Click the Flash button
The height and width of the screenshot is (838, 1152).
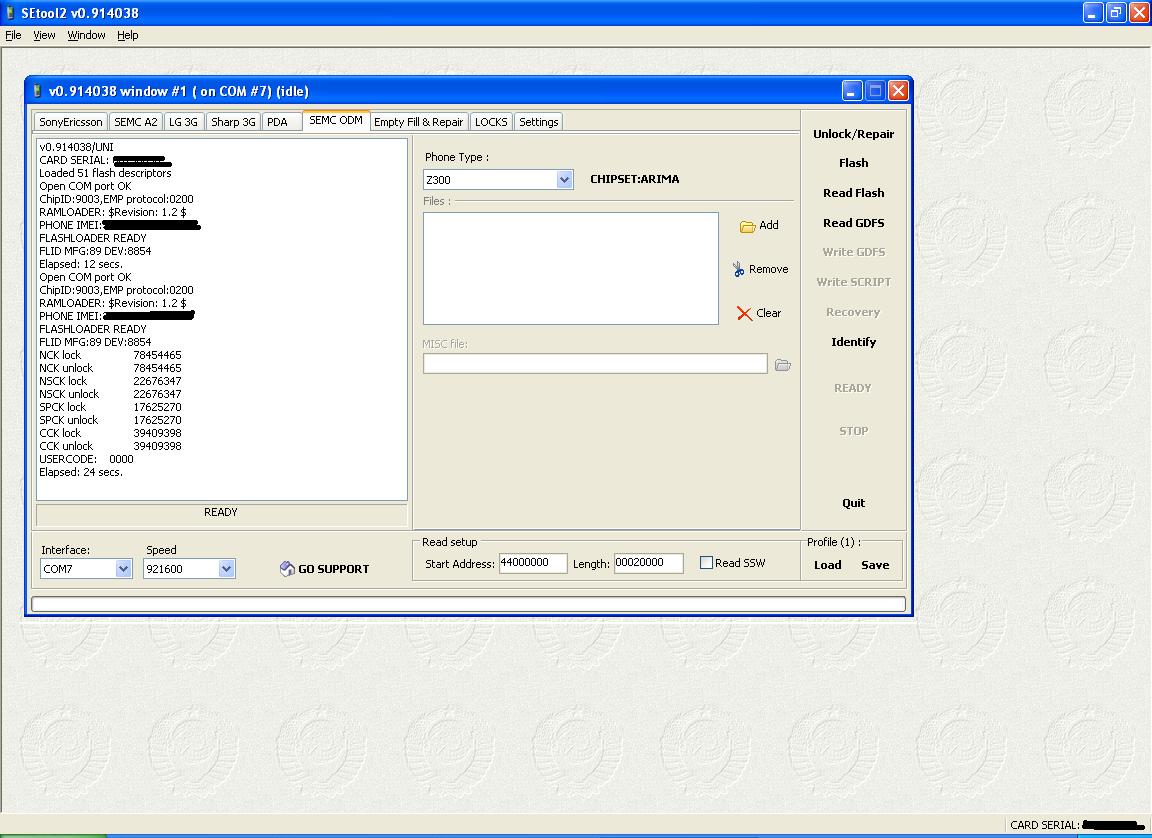[854, 163]
